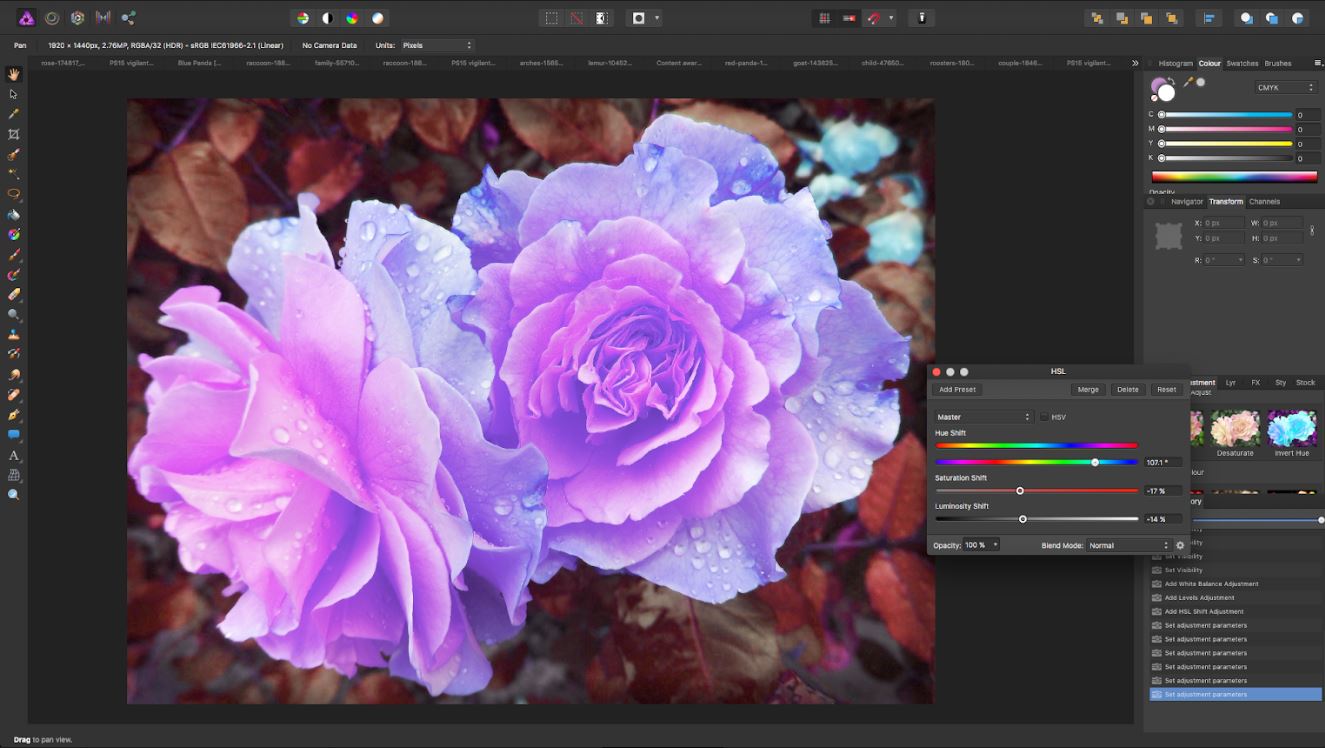Open the Master channel dropdown in HSL
Viewport: 1325px width, 748px height.
tap(983, 417)
